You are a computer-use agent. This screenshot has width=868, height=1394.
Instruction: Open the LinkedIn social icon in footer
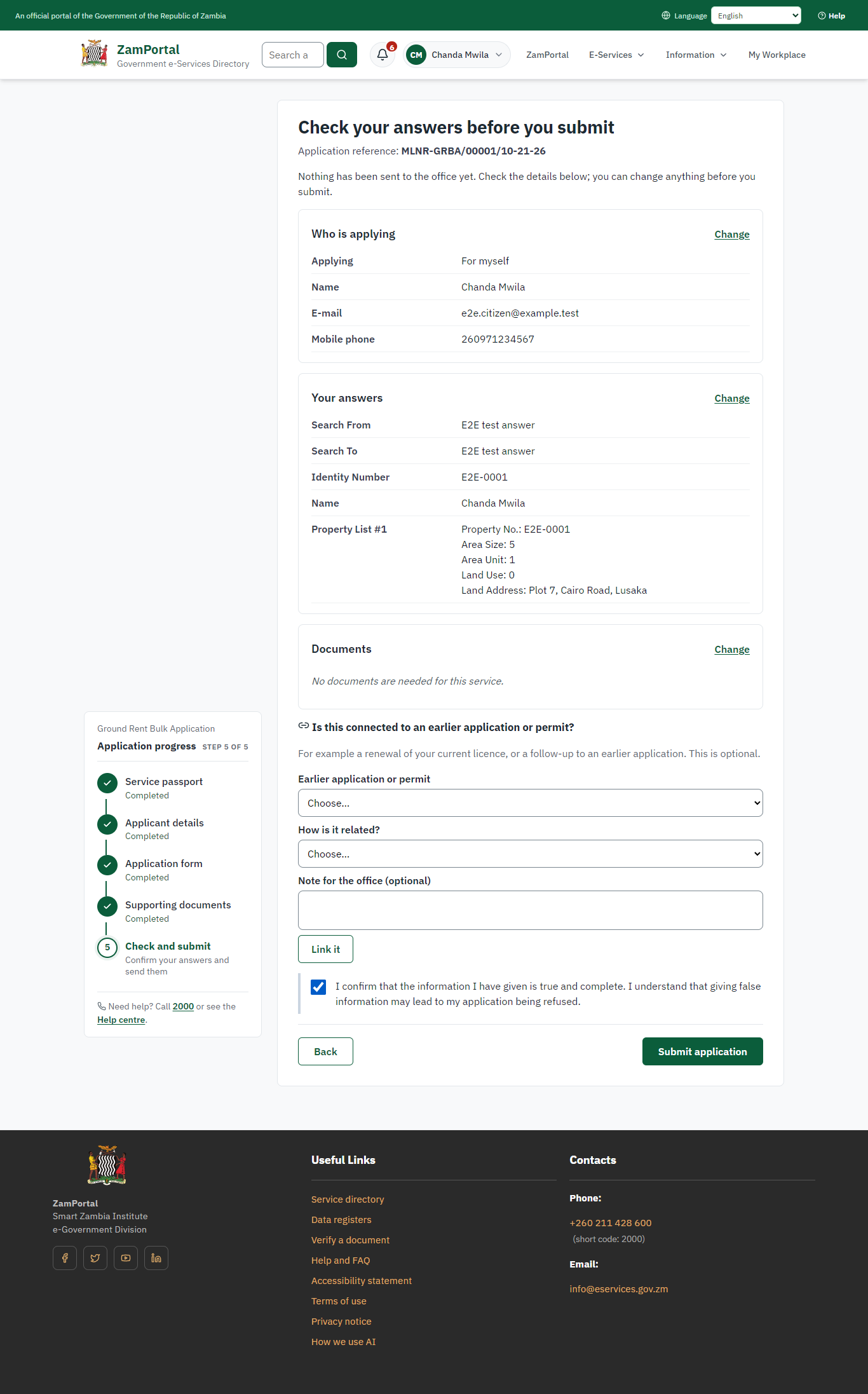pyautogui.click(x=156, y=1258)
